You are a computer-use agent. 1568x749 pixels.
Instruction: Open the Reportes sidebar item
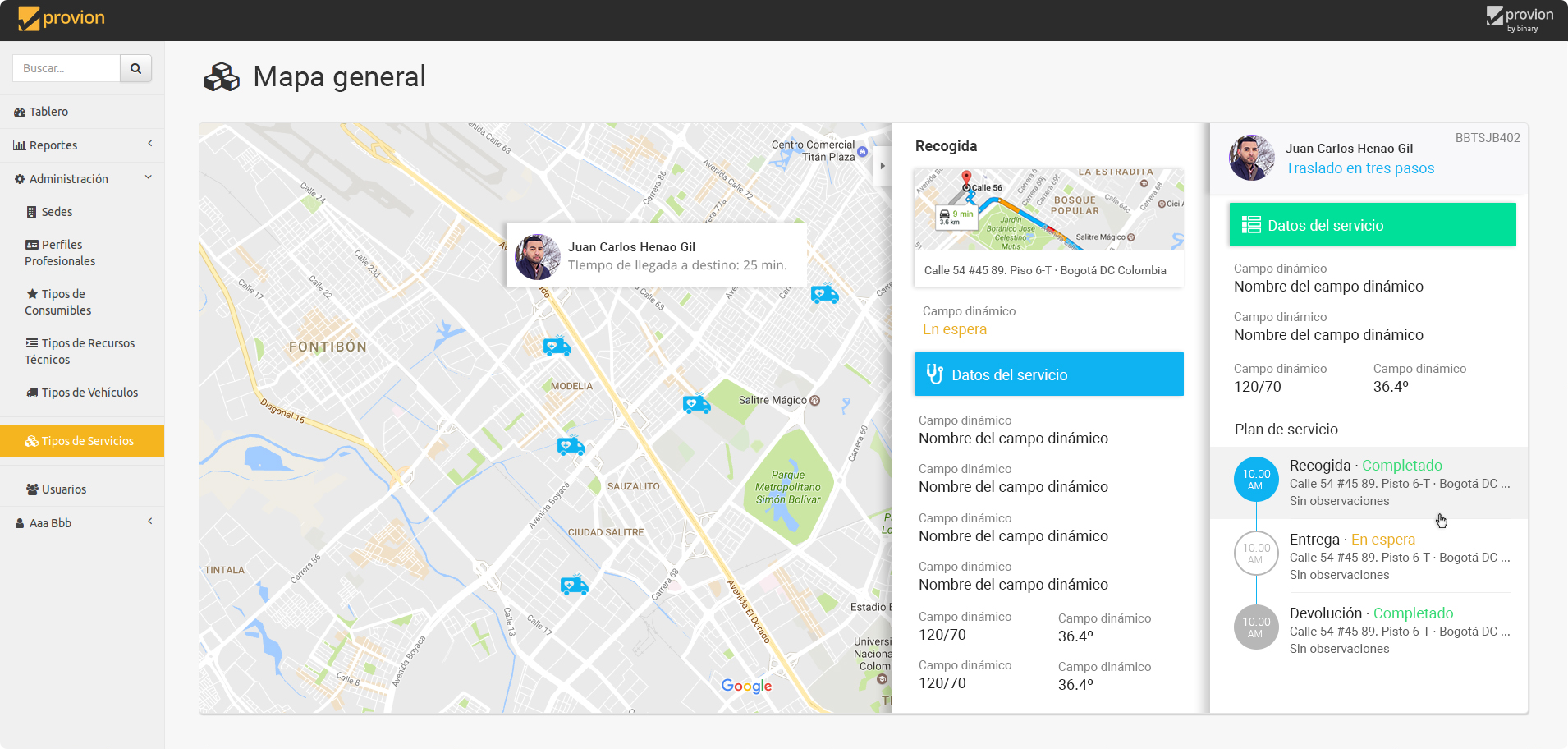(x=82, y=145)
